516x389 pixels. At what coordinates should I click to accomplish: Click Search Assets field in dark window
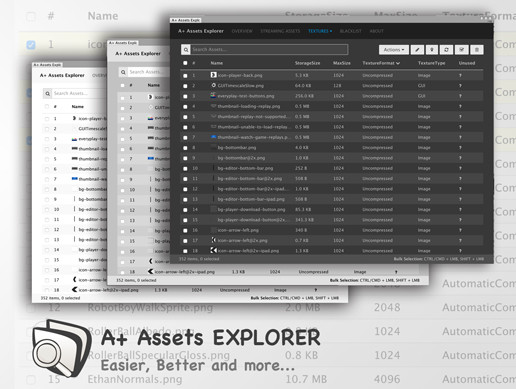269,50
